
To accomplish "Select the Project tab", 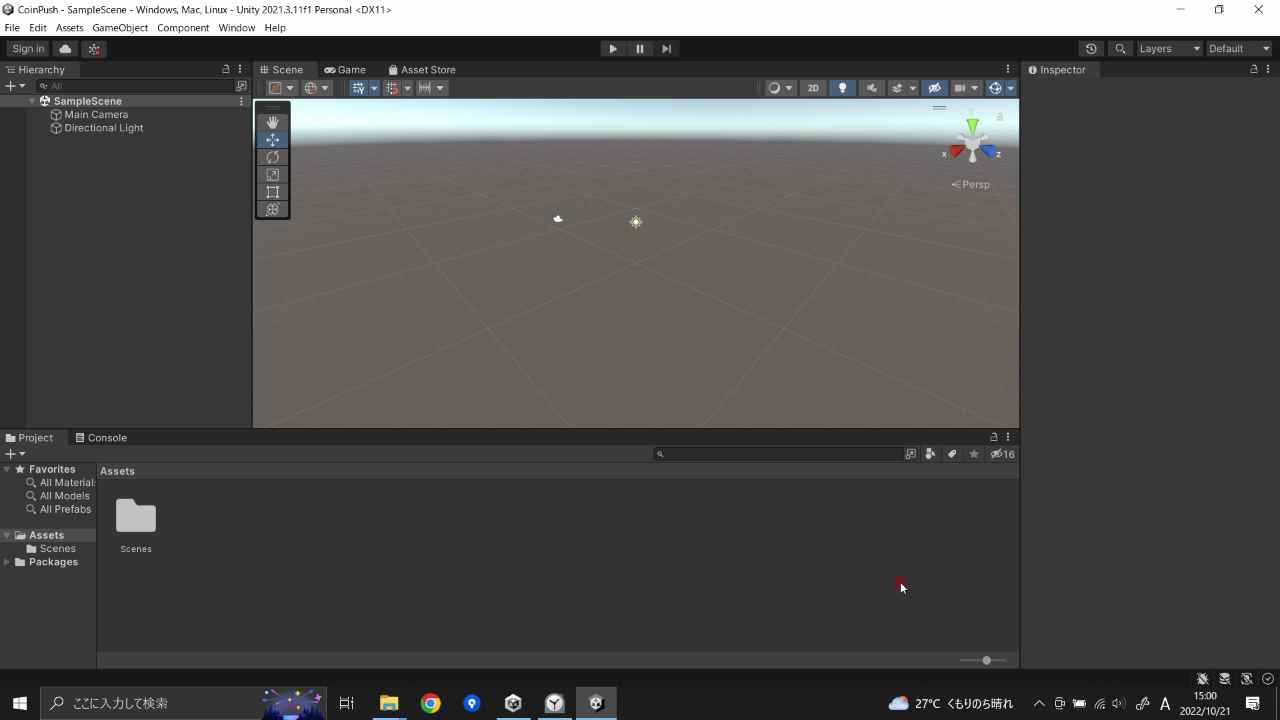I will pos(29,438).
